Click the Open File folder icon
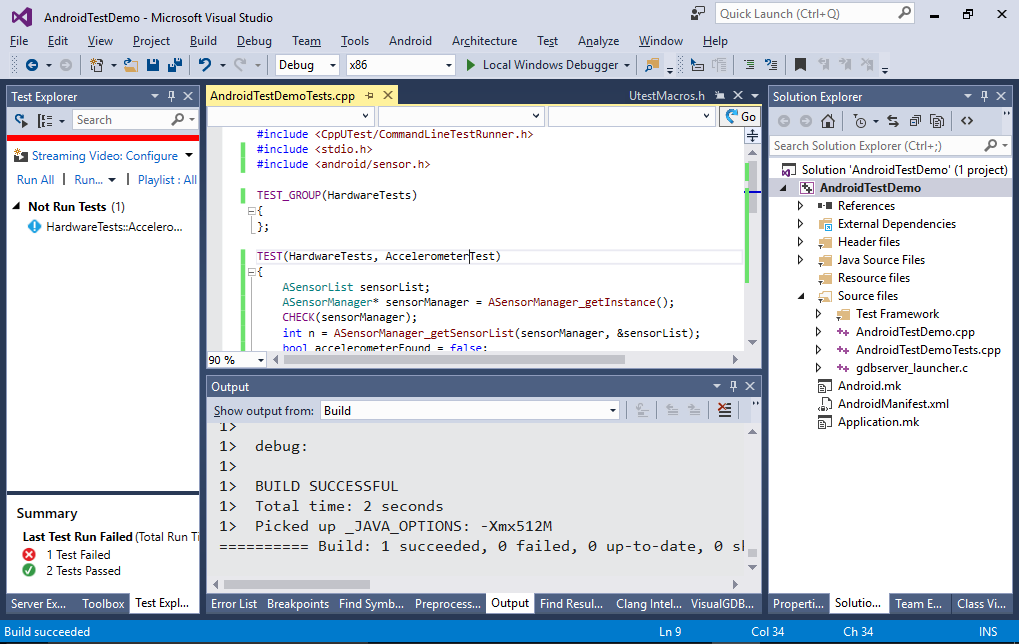The image size is (1019, 644). (131, 65)
